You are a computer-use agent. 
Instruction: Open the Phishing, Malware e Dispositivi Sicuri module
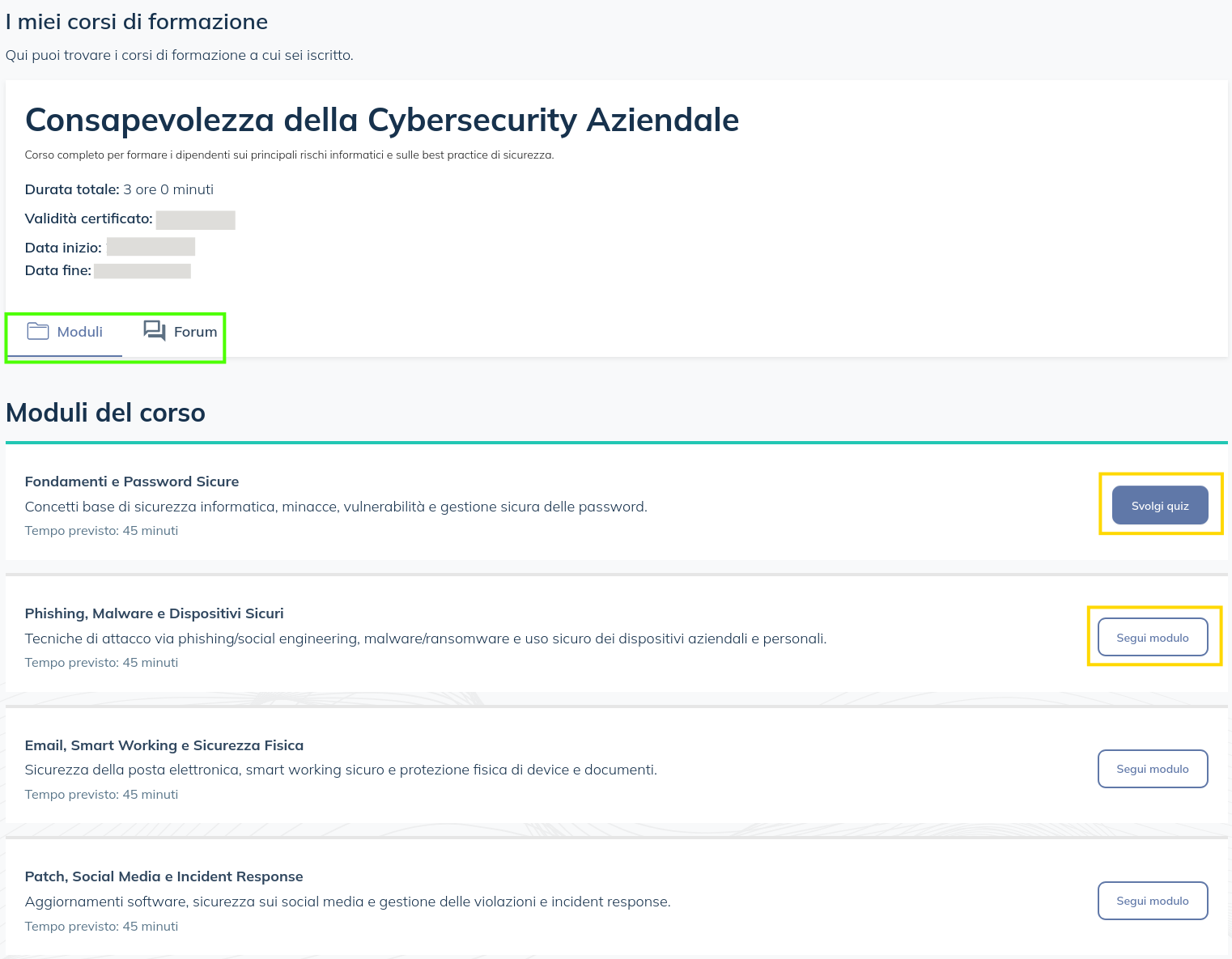[1152, 637]
